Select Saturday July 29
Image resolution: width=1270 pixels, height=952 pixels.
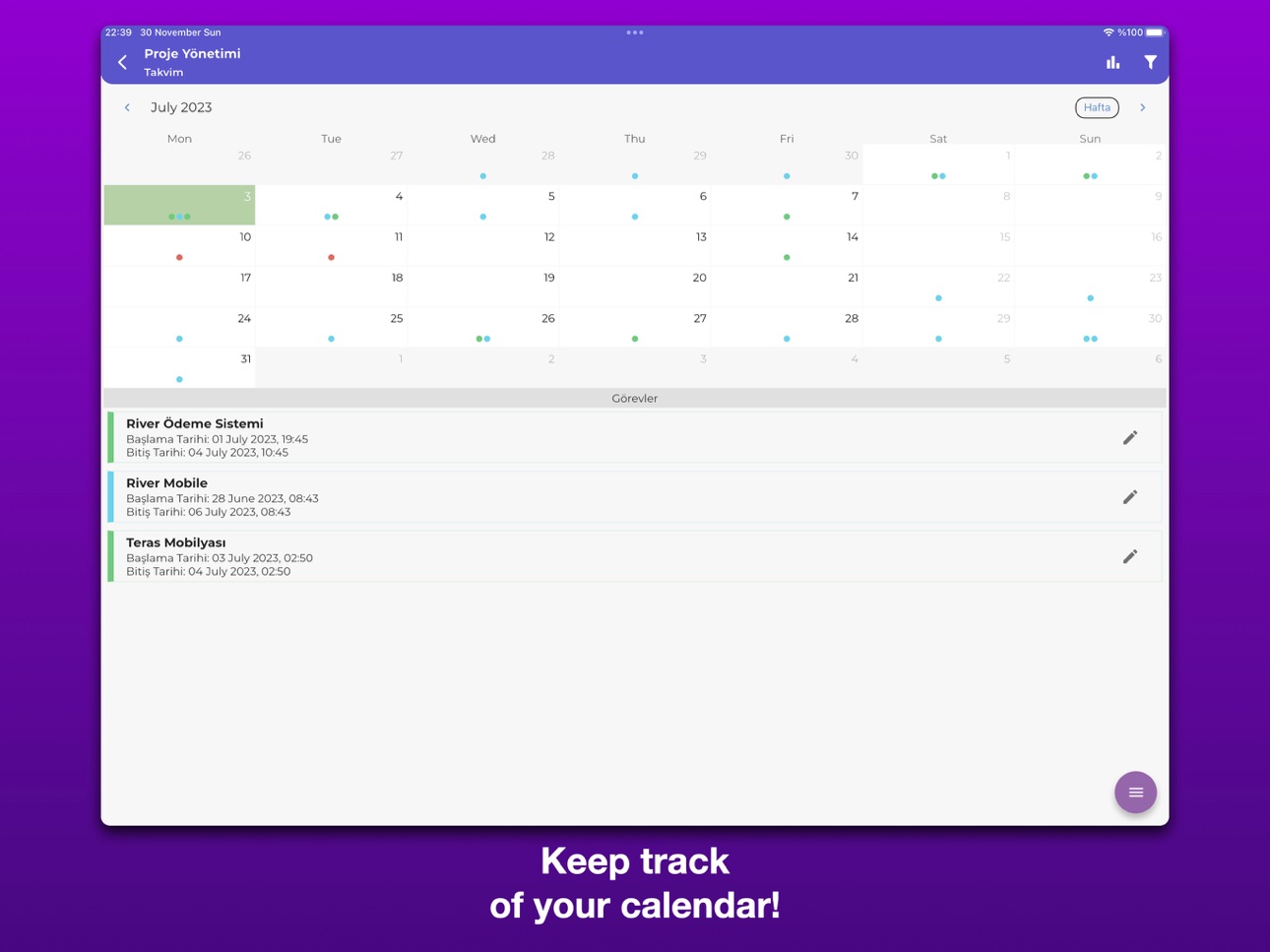click(x=938, y=327)
